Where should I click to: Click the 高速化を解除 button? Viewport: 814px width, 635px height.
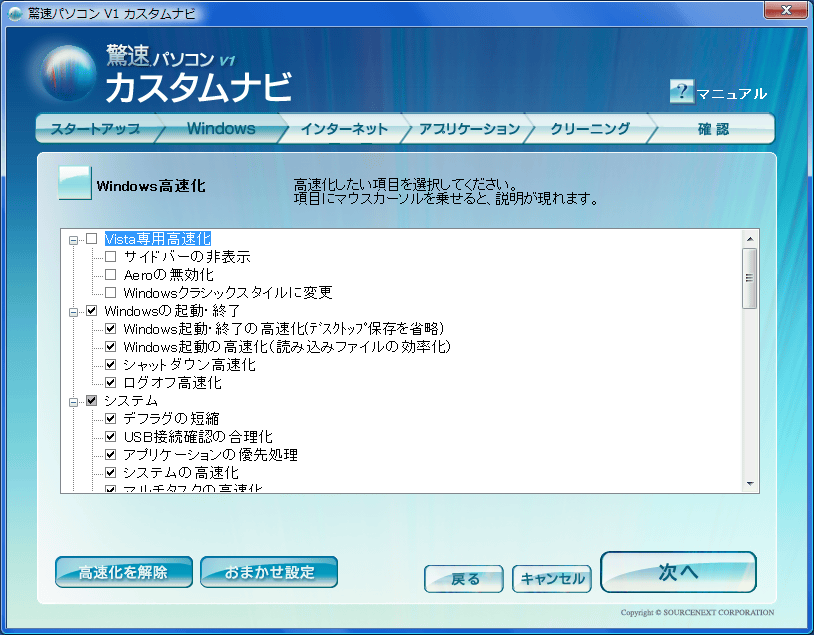124,572
